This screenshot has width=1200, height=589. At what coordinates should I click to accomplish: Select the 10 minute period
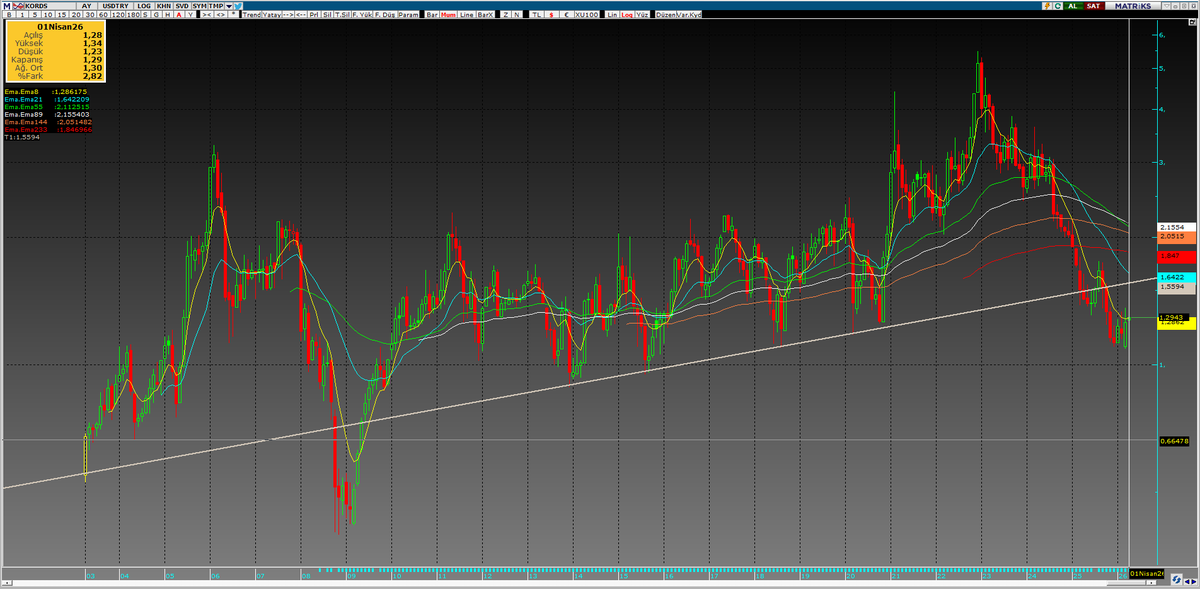click(x=48, y=15)
